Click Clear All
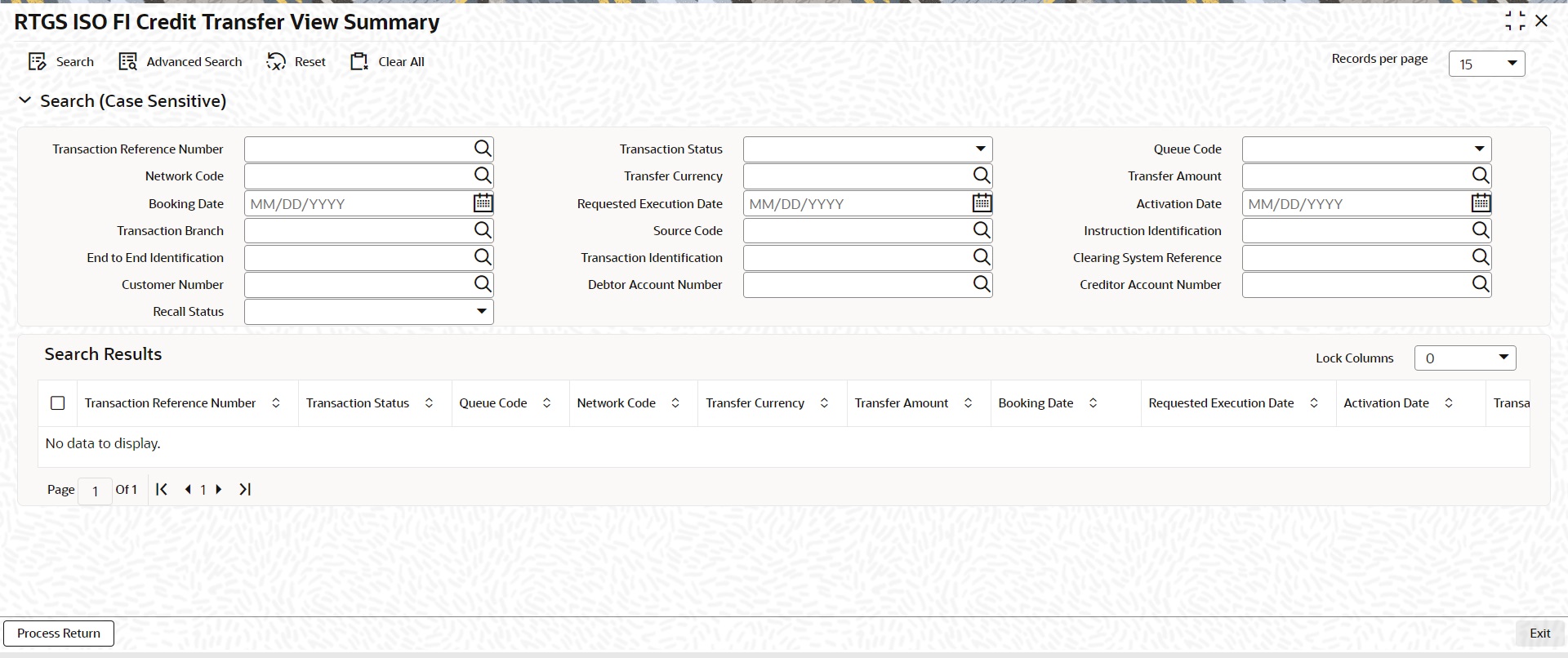This screenshot has width=1568, height=658. pyautogui.click(x=388, y=62)
